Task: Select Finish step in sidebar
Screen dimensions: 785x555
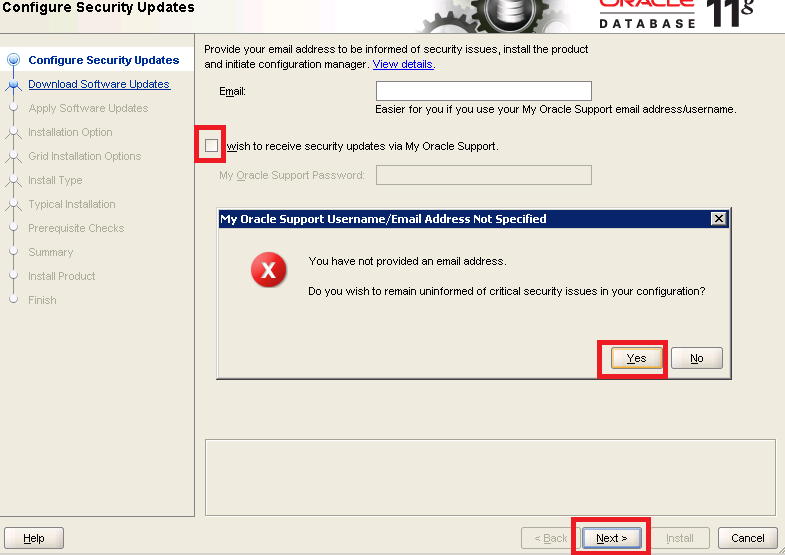Action: 42,300
